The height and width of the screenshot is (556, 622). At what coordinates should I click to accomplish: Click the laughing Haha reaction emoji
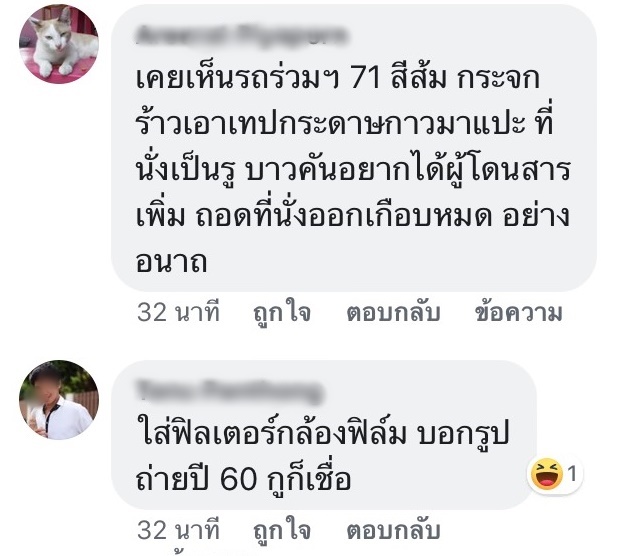546,474
